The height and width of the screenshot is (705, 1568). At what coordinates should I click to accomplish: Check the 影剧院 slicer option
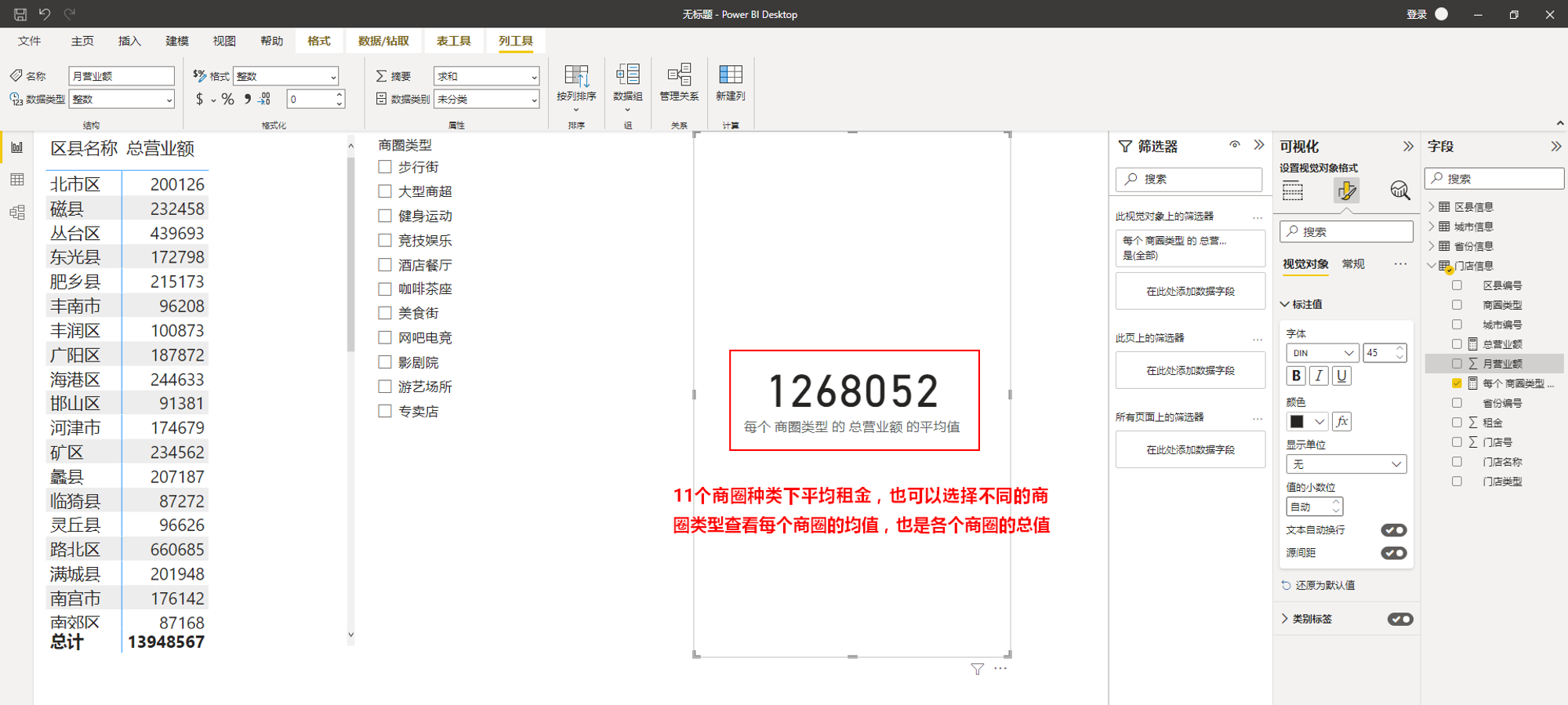coord(385,362)
